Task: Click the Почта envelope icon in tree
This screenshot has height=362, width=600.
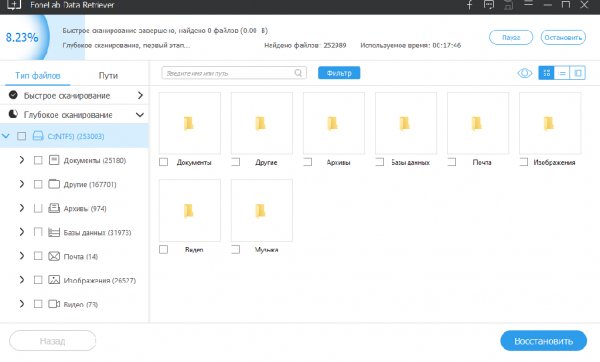Action: 54,256
